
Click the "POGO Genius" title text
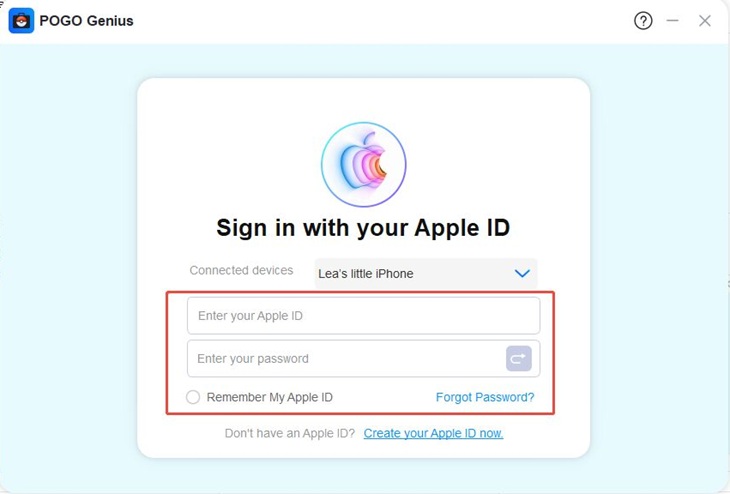tap(86, 20)
